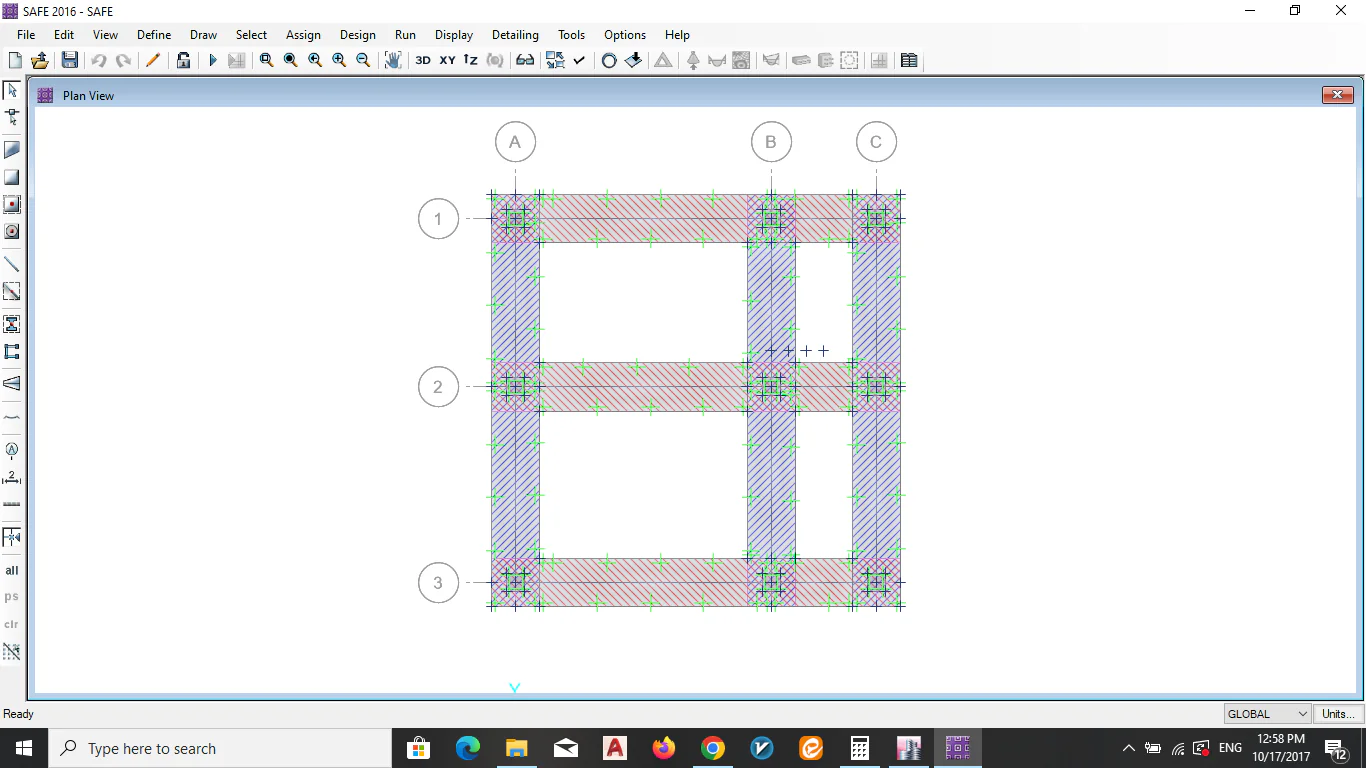Click the Windows taskbar search box
The image size is (1366, 768).
point(220,748)
